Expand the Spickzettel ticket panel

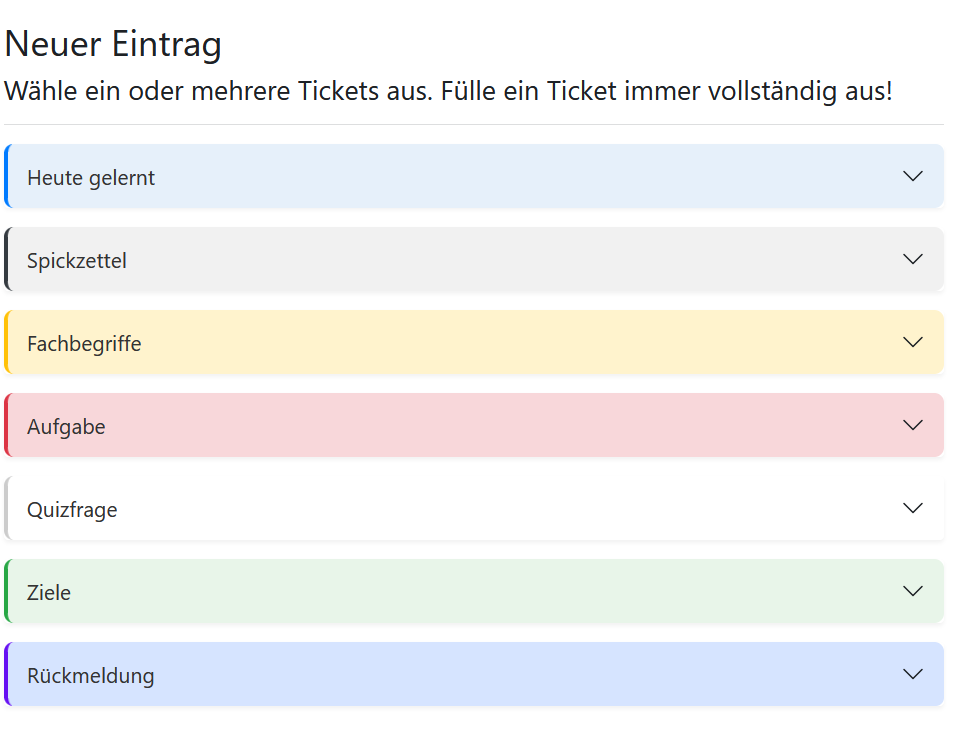pyautogui.click(x=474, y=259)
